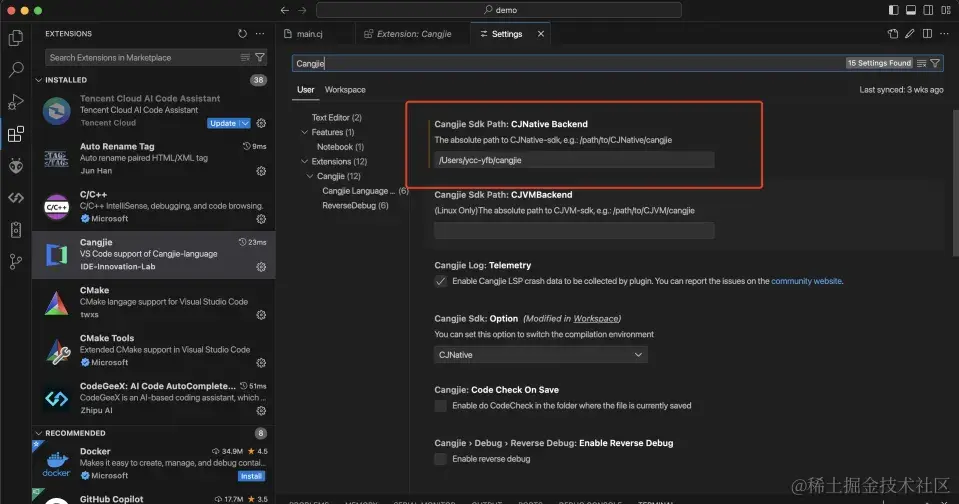Open Extensions panel more actions menu

click(x=260, y=34)
